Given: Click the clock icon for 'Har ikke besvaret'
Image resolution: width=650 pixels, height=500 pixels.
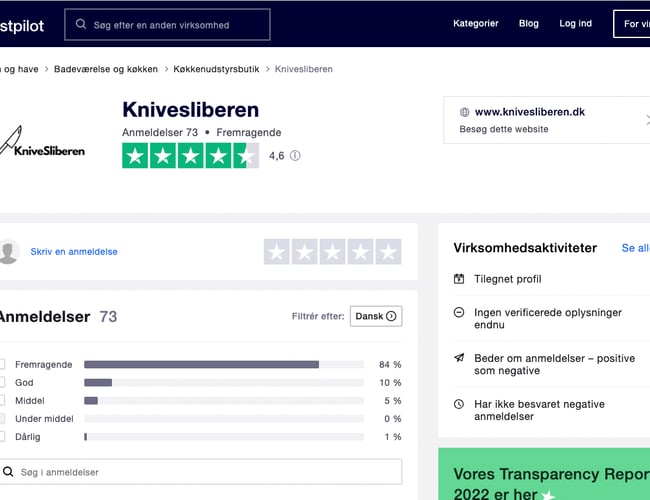Looking at the screenshot, I should pos(459,404).
